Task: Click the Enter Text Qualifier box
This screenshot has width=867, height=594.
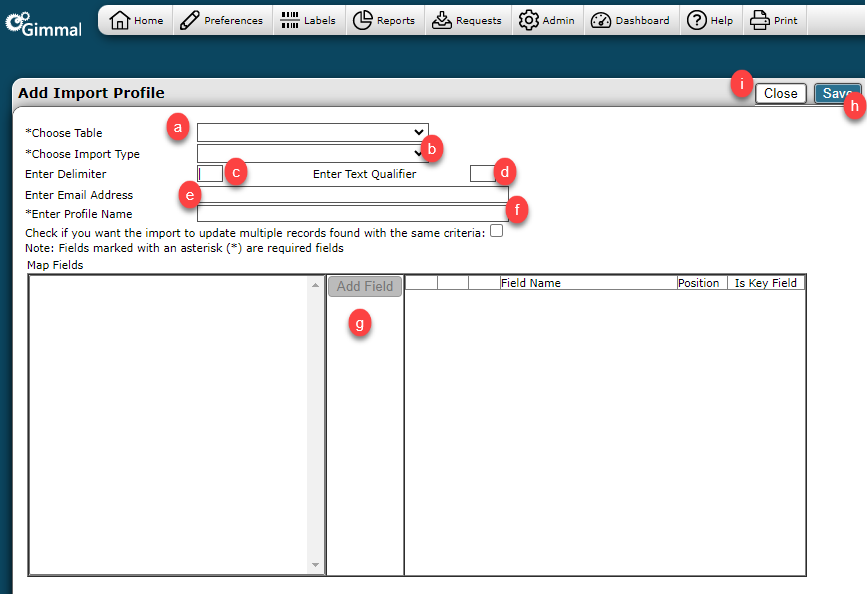Action: pos(482,174)
